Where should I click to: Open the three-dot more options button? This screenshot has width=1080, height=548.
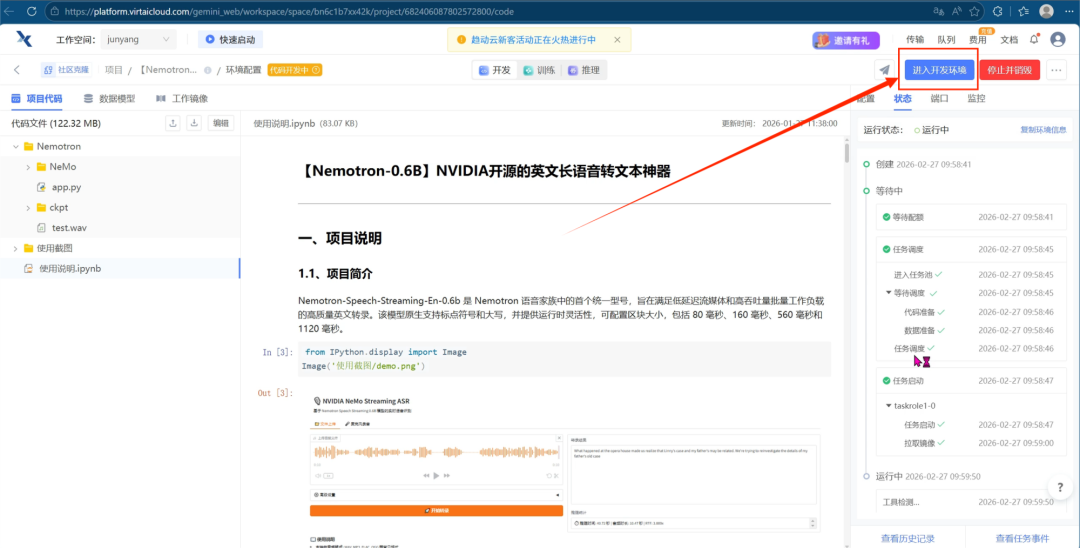(1057, 70)
